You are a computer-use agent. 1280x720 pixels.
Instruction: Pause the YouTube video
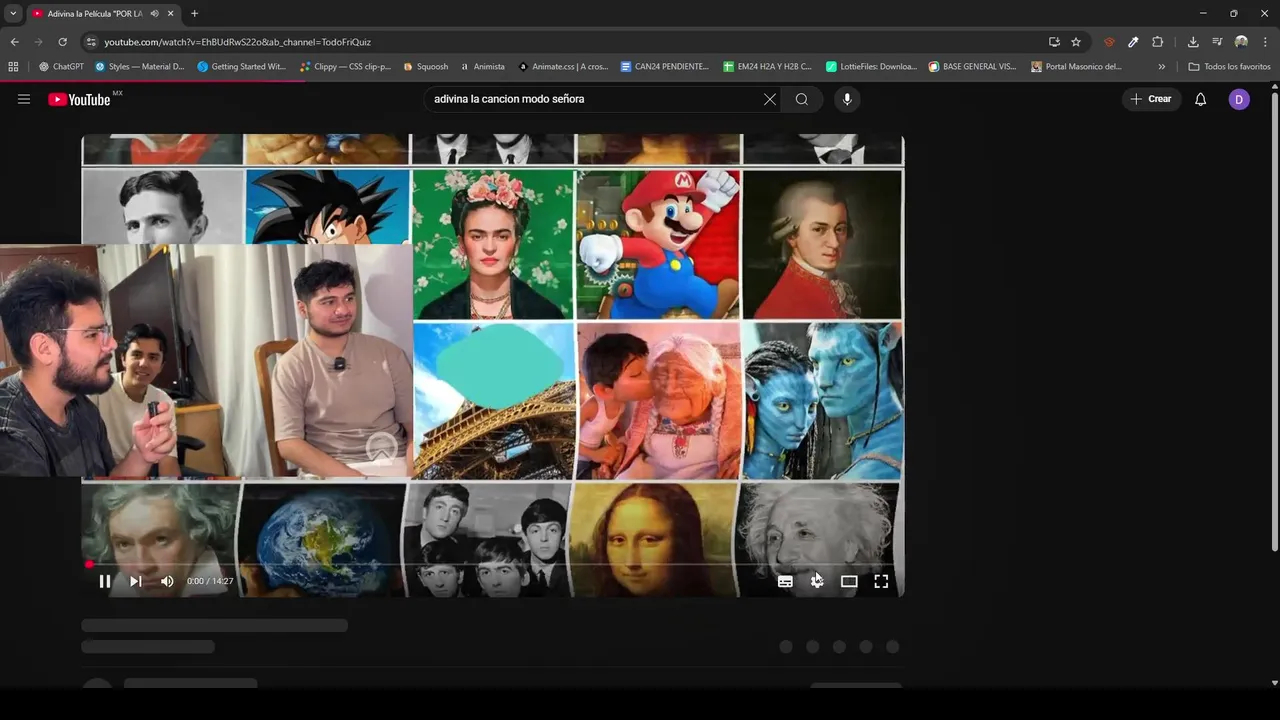pos(105,581)
